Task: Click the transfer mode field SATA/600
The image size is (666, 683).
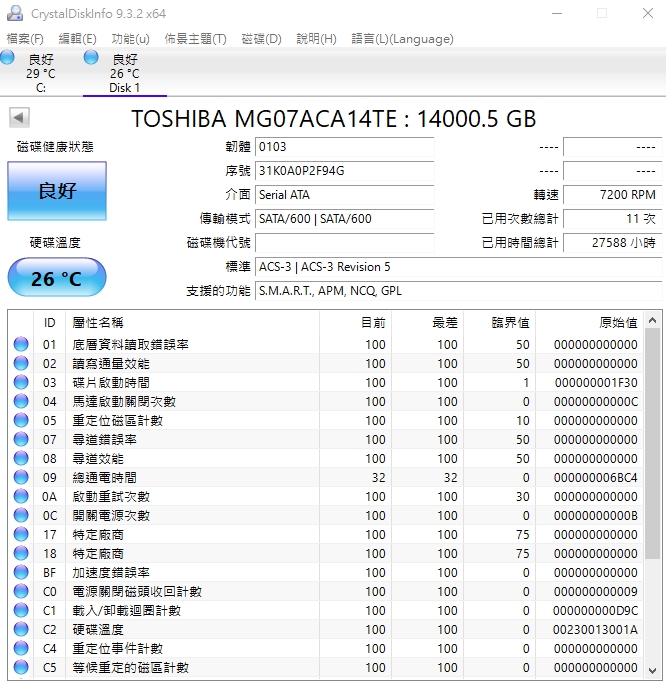Action: [x=345, y=219]
